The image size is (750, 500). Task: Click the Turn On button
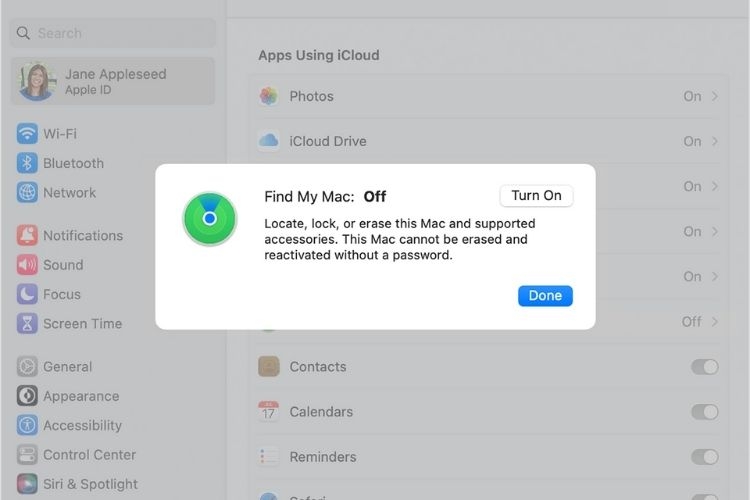(x=536, y=196)
